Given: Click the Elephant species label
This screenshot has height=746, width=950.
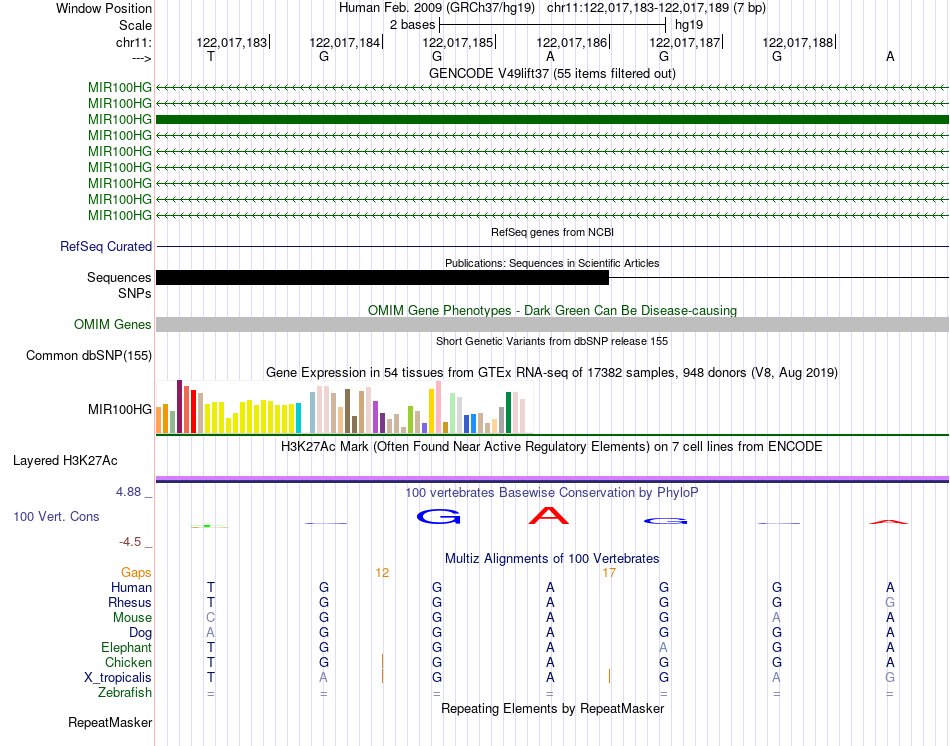Looking at the screenshot, I should (126, 648).
